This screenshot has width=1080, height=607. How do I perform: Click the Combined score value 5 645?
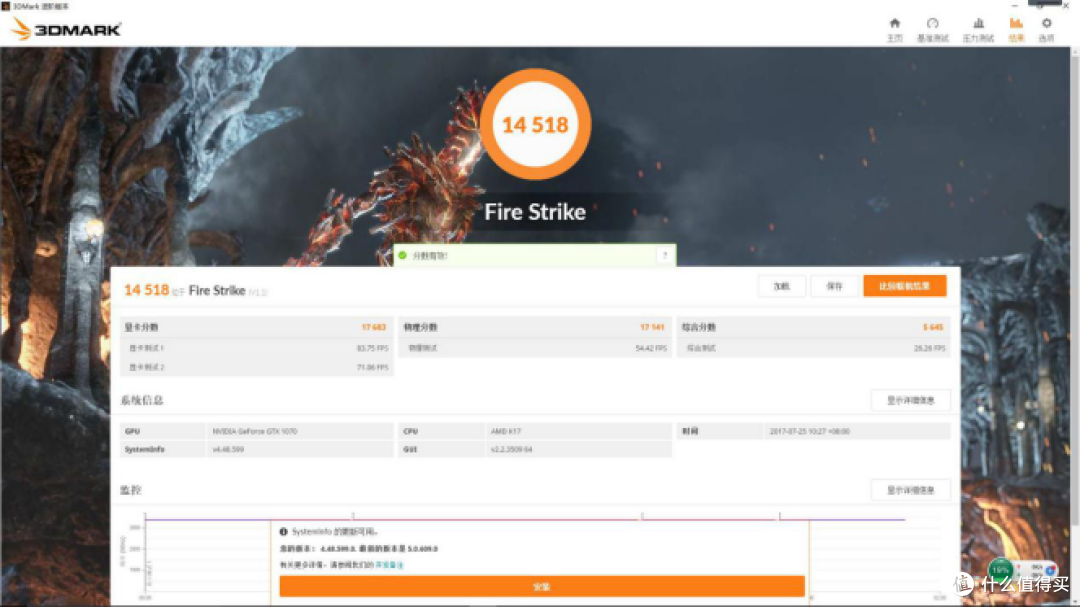[x=933, y=327]
